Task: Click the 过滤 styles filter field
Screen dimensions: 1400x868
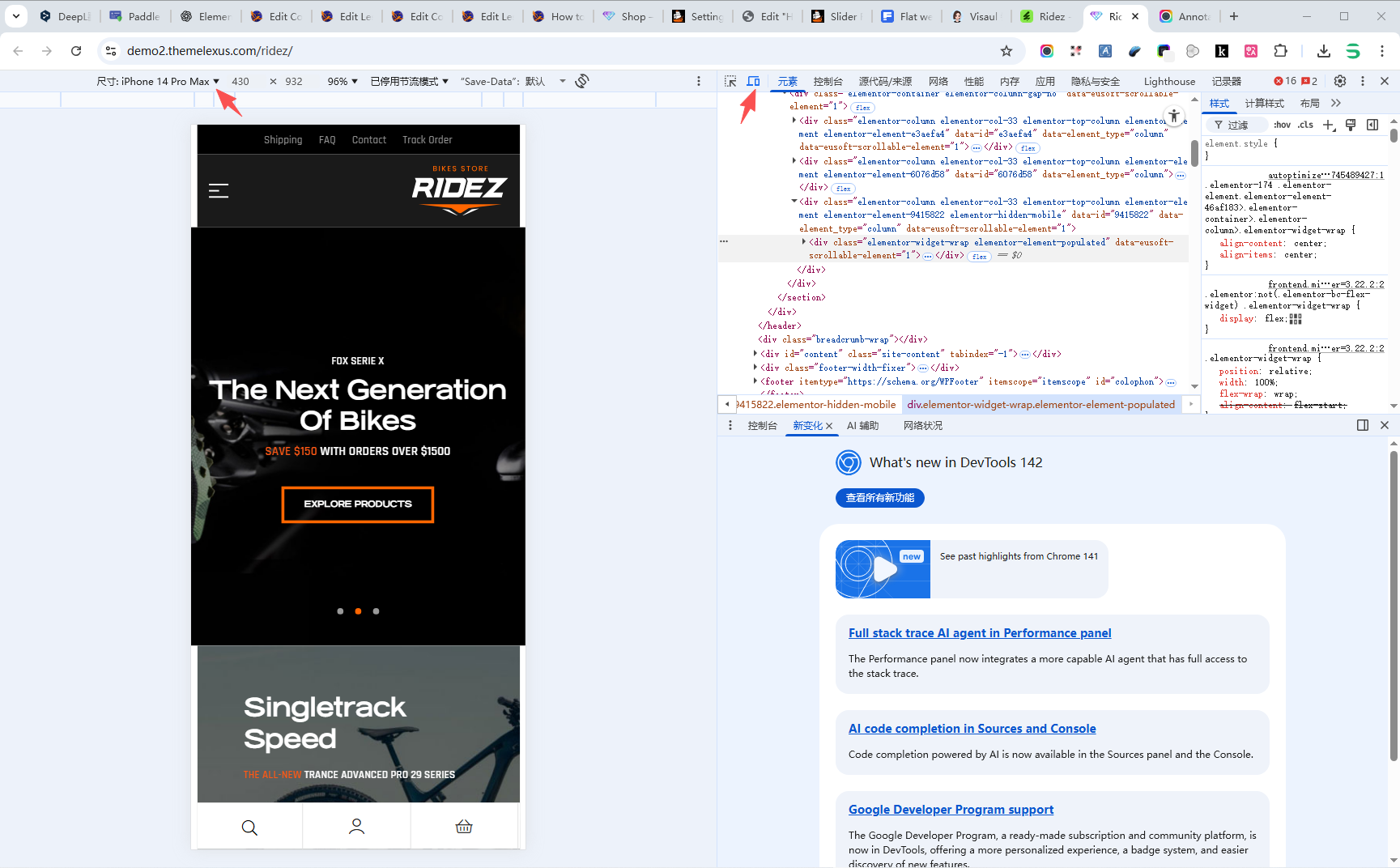Action: click(x=1239, y=125)
